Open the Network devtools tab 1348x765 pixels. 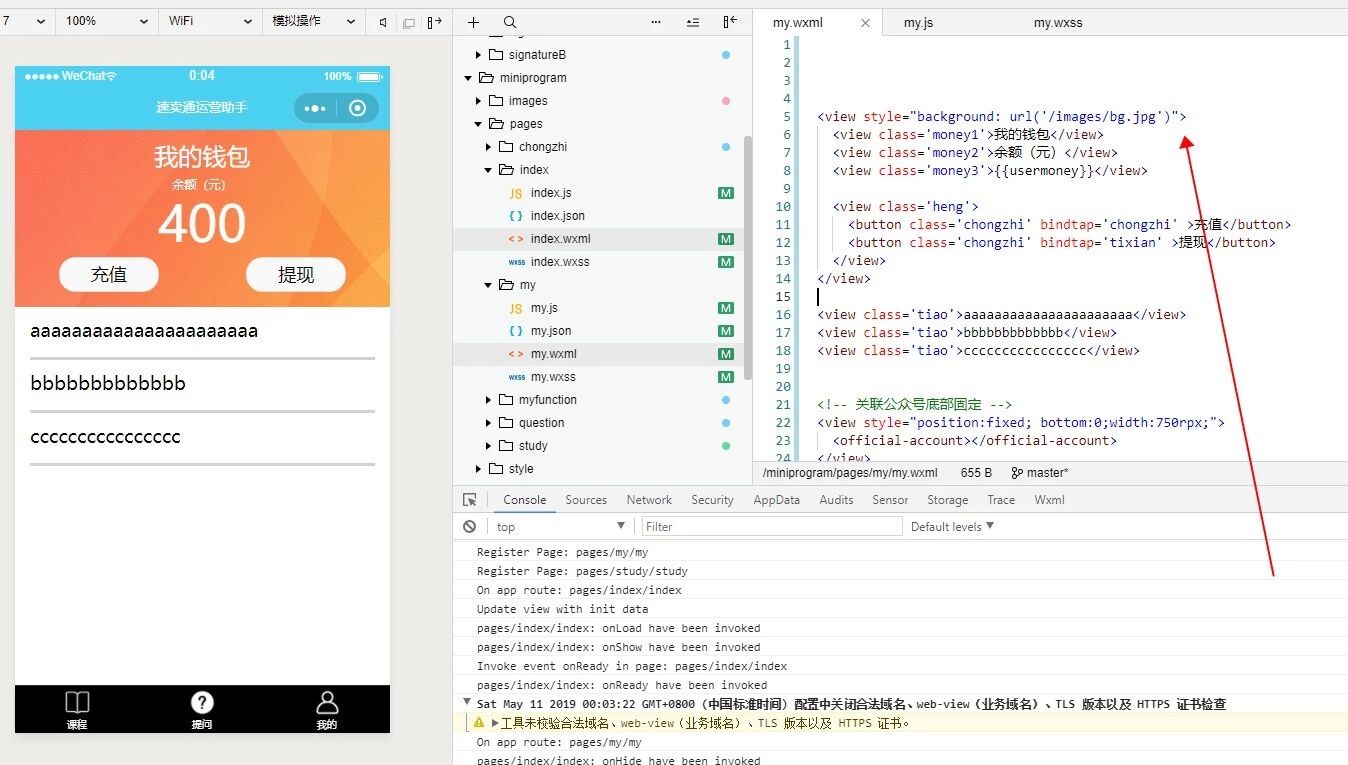coord(649,500)
